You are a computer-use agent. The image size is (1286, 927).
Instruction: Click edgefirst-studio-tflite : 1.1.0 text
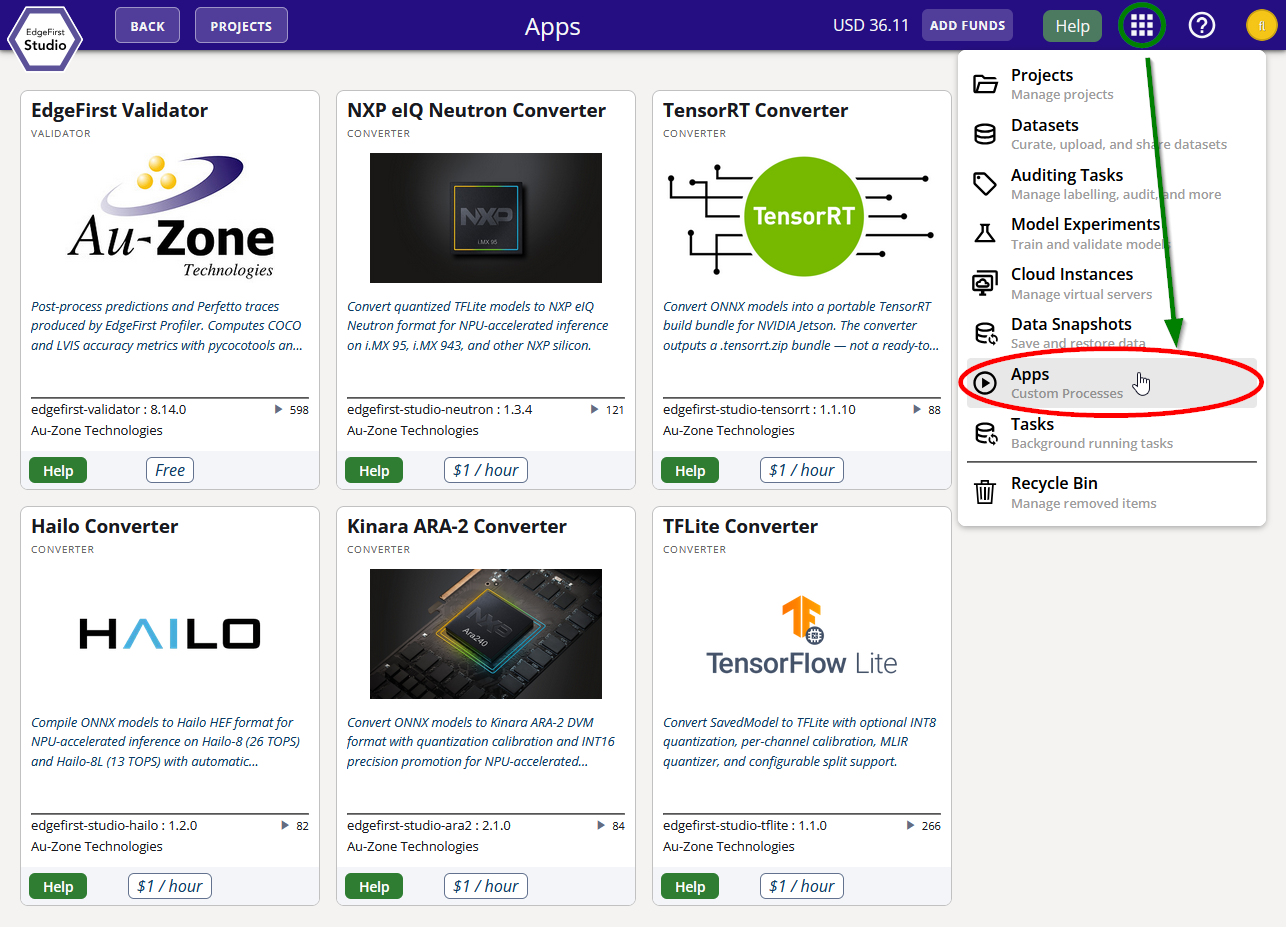point(745,826)
